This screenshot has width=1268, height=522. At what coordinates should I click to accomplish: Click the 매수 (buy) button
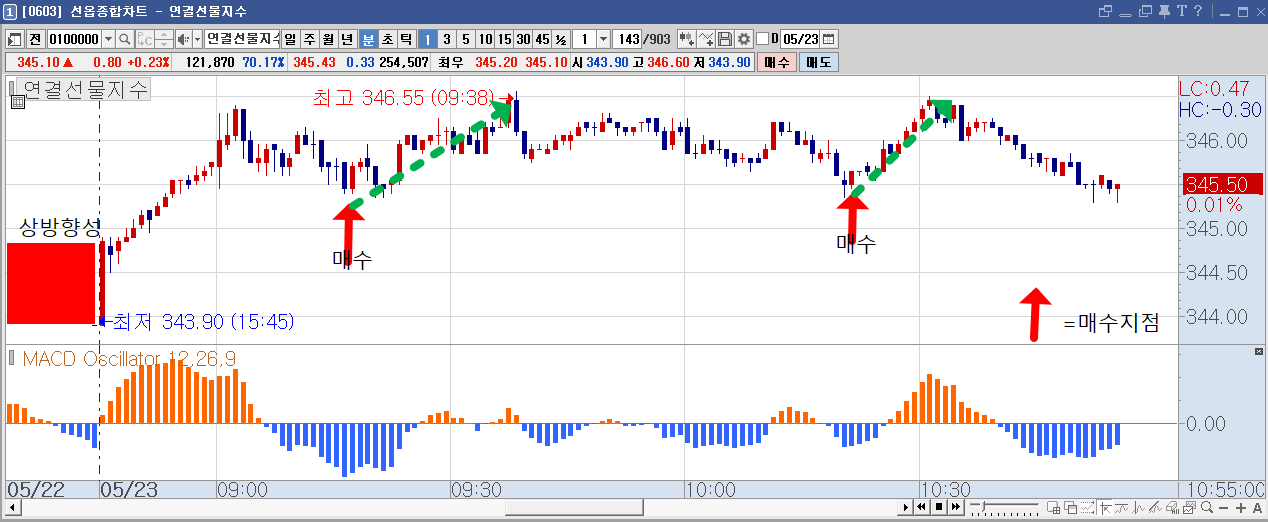point(776,62)
